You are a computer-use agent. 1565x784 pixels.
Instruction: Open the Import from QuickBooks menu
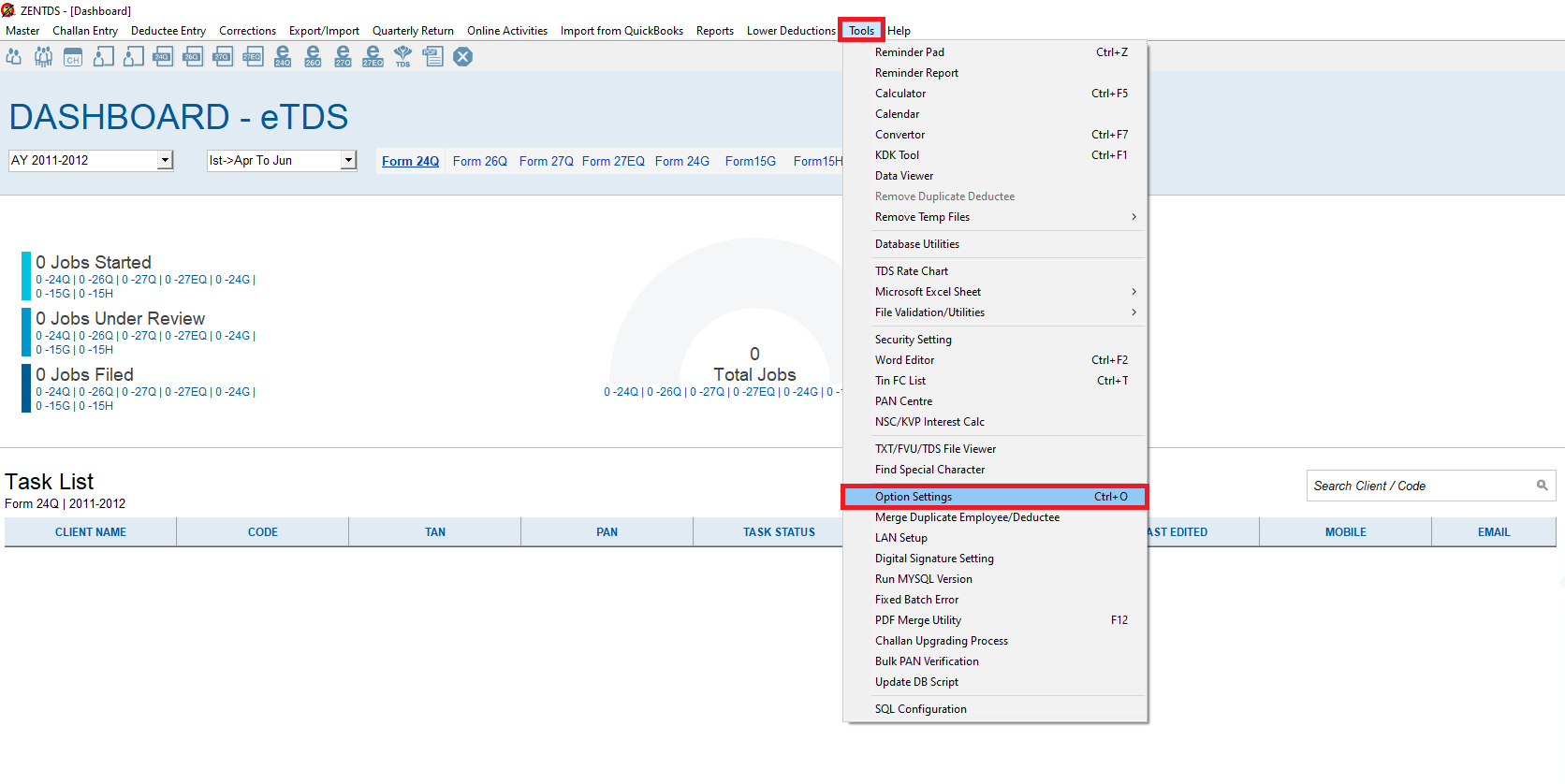click(622, 31)
